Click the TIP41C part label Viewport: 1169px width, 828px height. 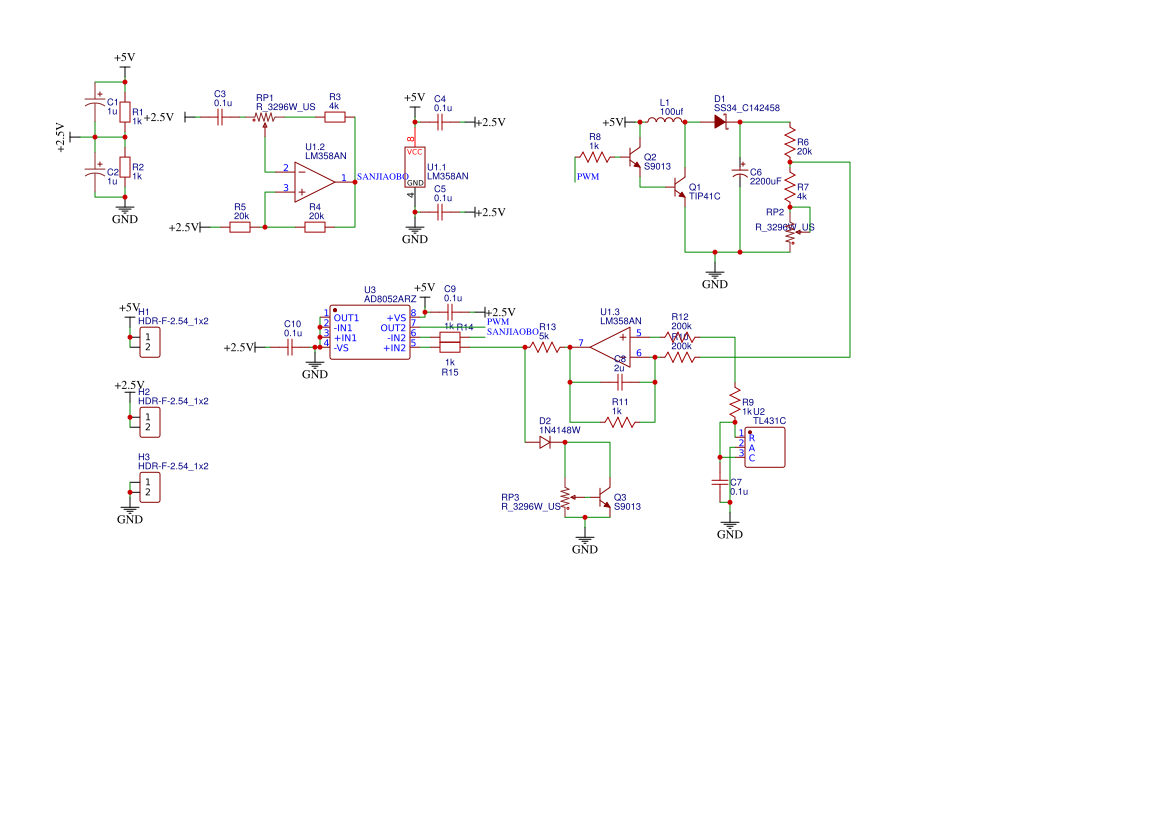[x=705, y=197]
